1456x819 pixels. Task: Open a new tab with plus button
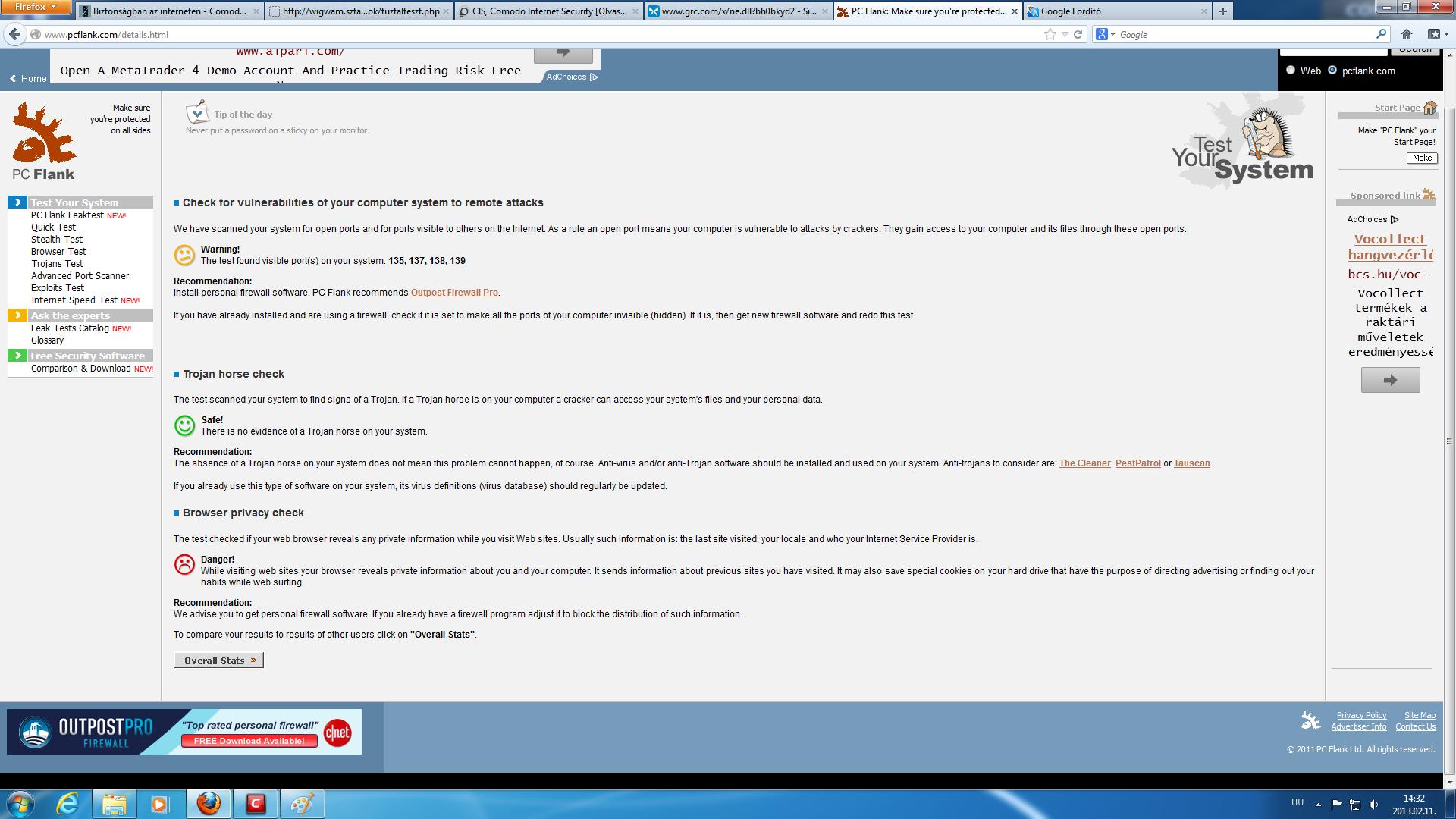pos(1222,11)
